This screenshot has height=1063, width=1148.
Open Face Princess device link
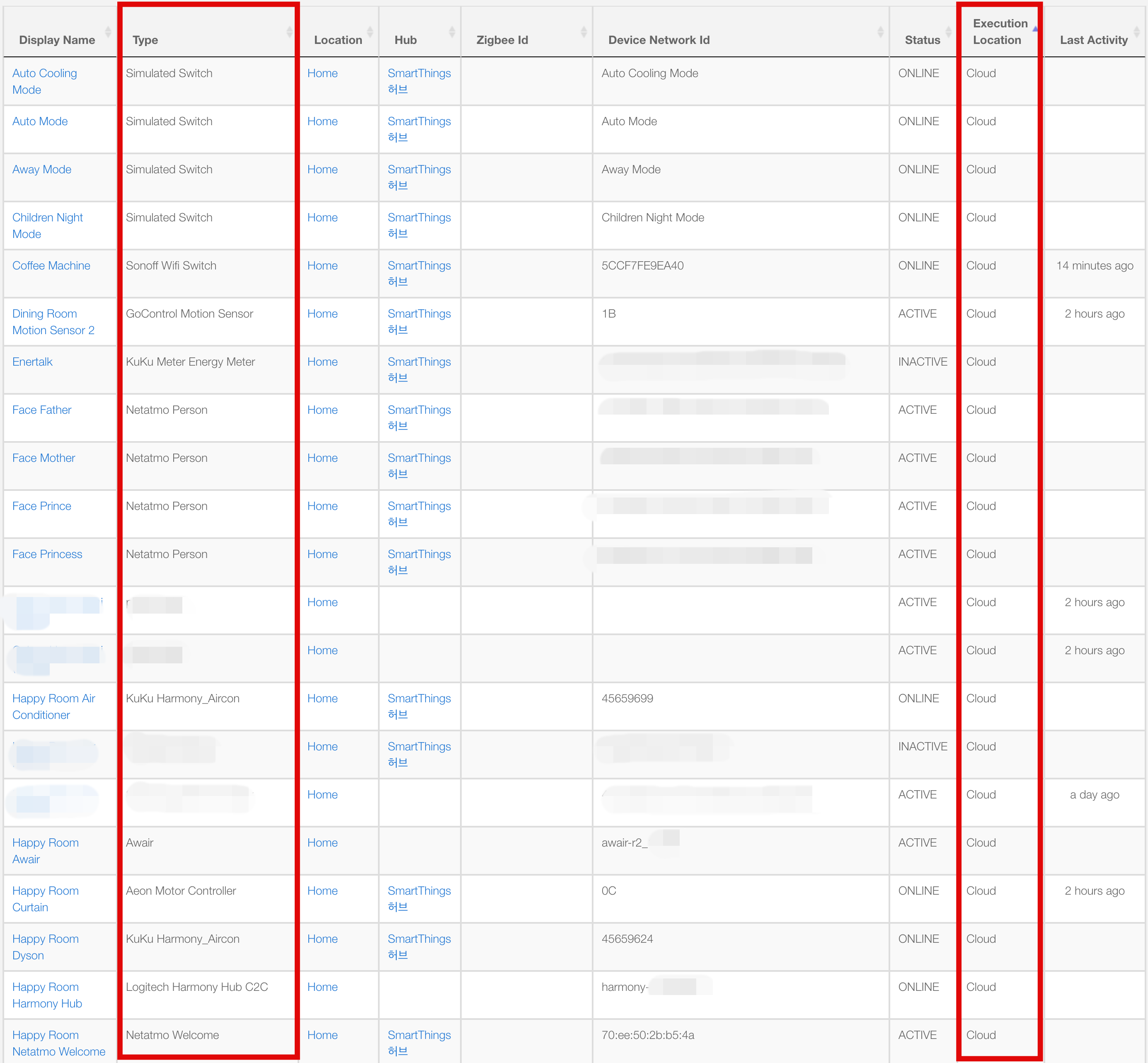47,554
